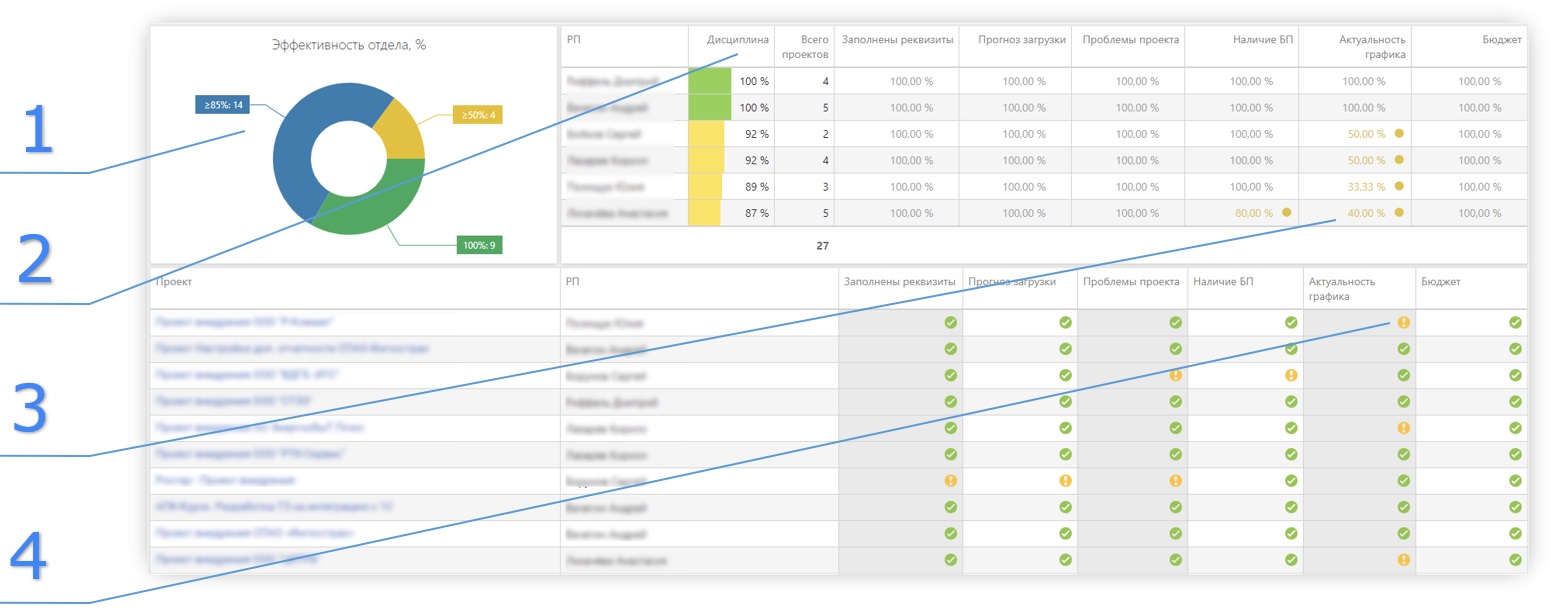This screenshot has width=1551, height=616.
Task: Click the last visible row's Актуальность графика warning icon
Action: pos(1403,560)
